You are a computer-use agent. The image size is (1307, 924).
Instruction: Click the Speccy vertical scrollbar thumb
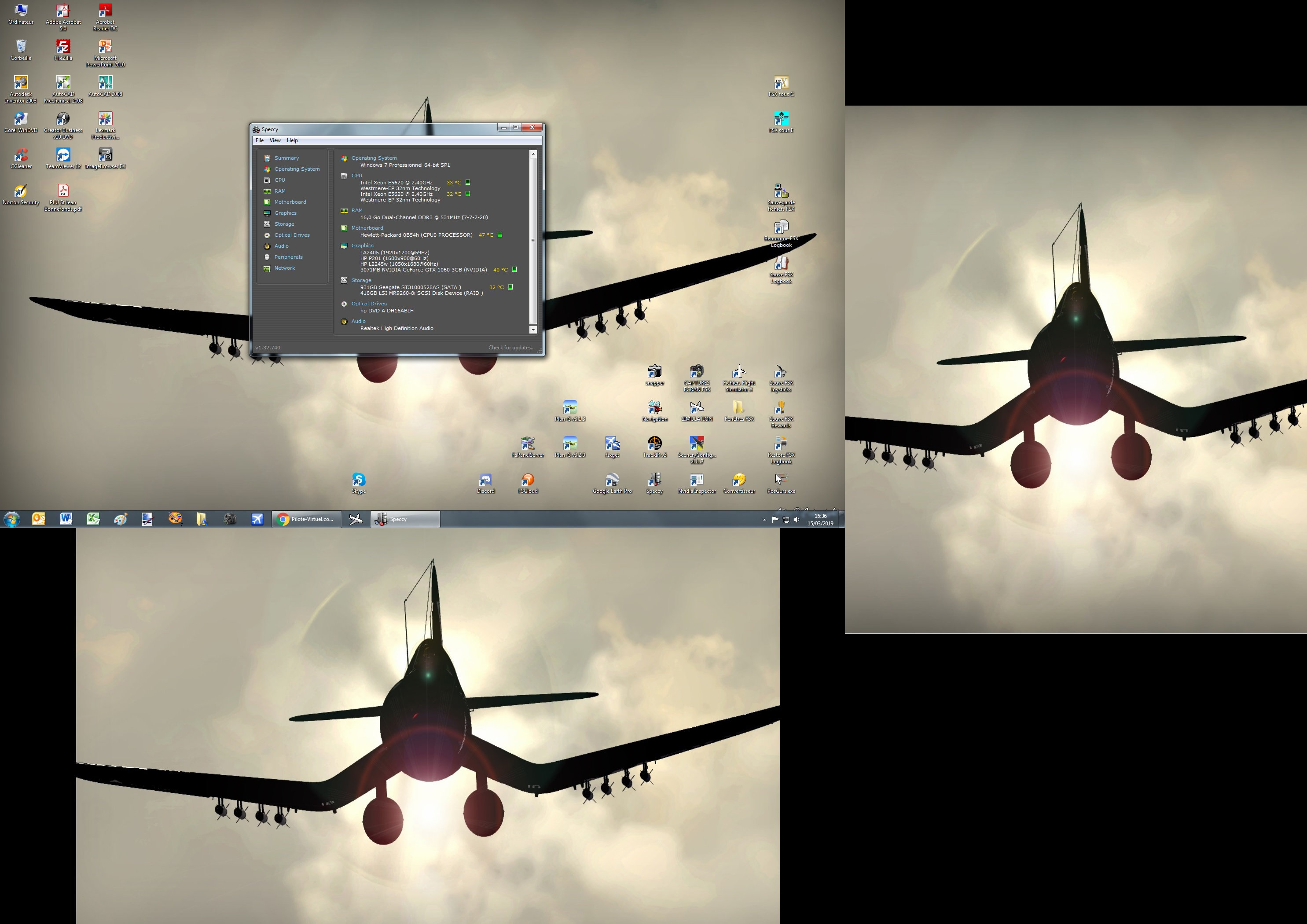(x=533, y=240)
